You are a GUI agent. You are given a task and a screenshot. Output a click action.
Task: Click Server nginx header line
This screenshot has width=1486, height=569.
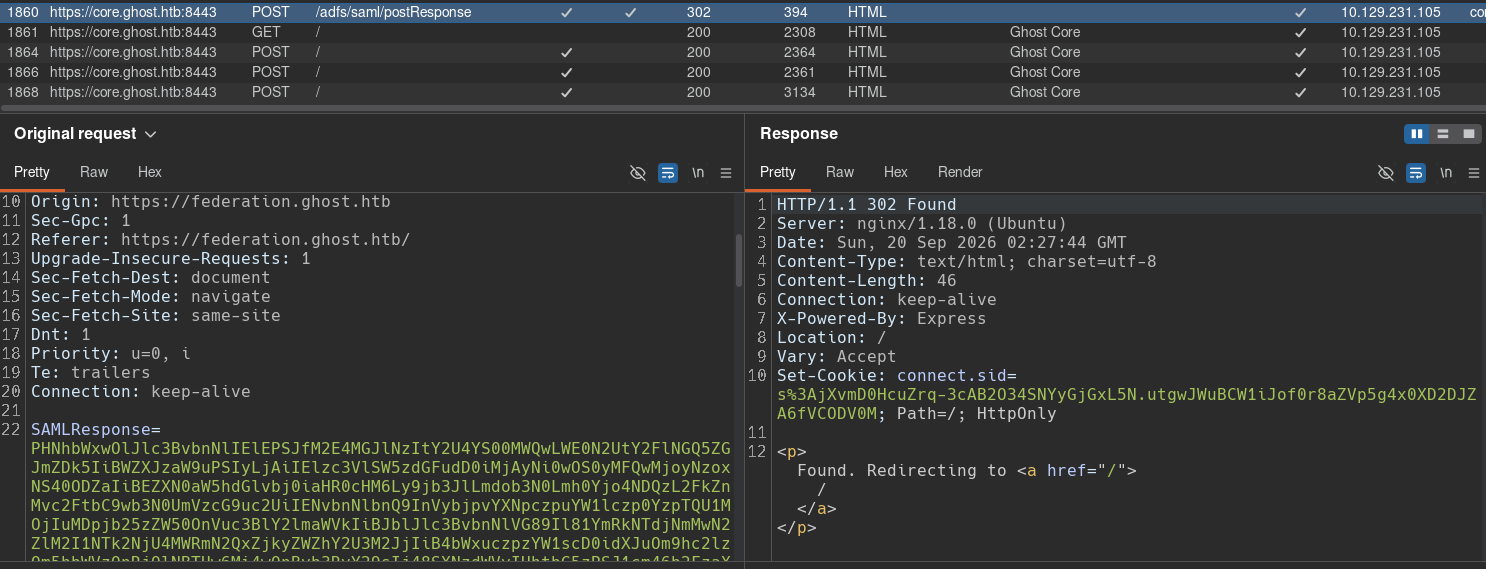click(921, 223)
